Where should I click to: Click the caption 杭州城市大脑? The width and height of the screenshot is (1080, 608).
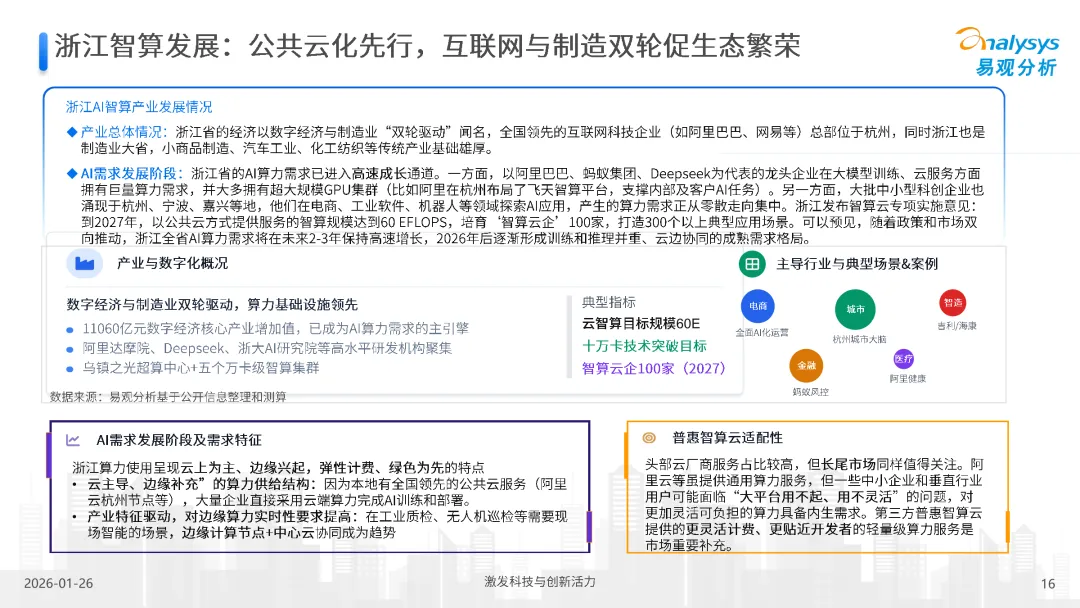point(859,339)
